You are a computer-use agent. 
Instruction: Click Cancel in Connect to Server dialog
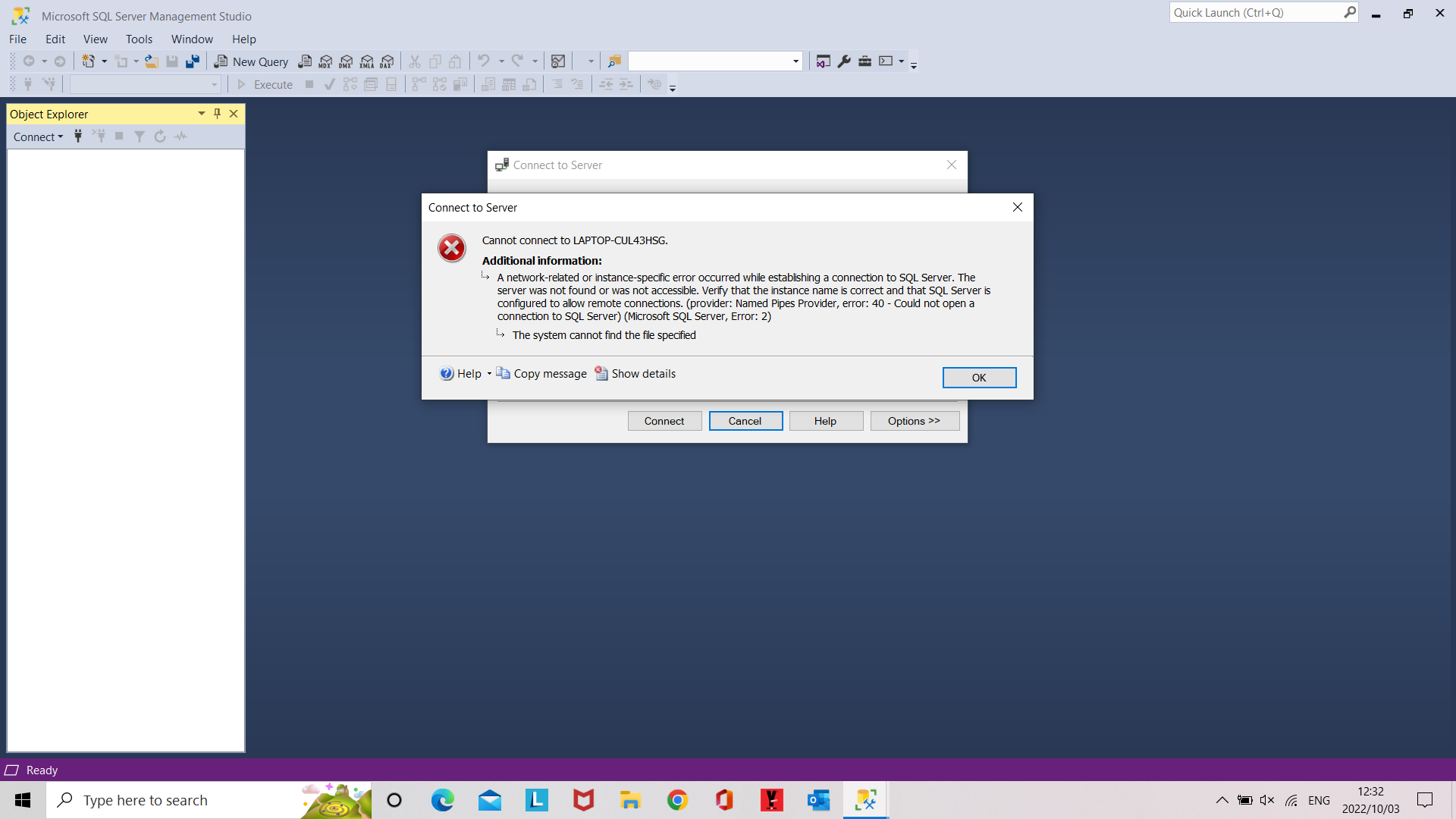click(x=744, y=421)
